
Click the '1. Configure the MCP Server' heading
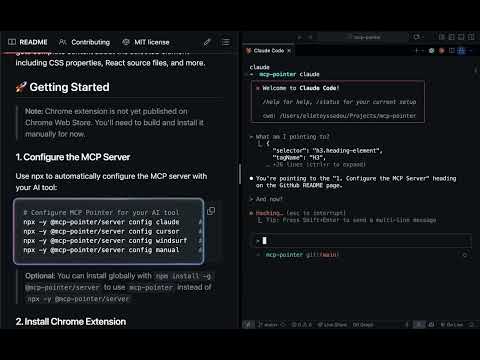pyautogui.click(x=73, y=157)
